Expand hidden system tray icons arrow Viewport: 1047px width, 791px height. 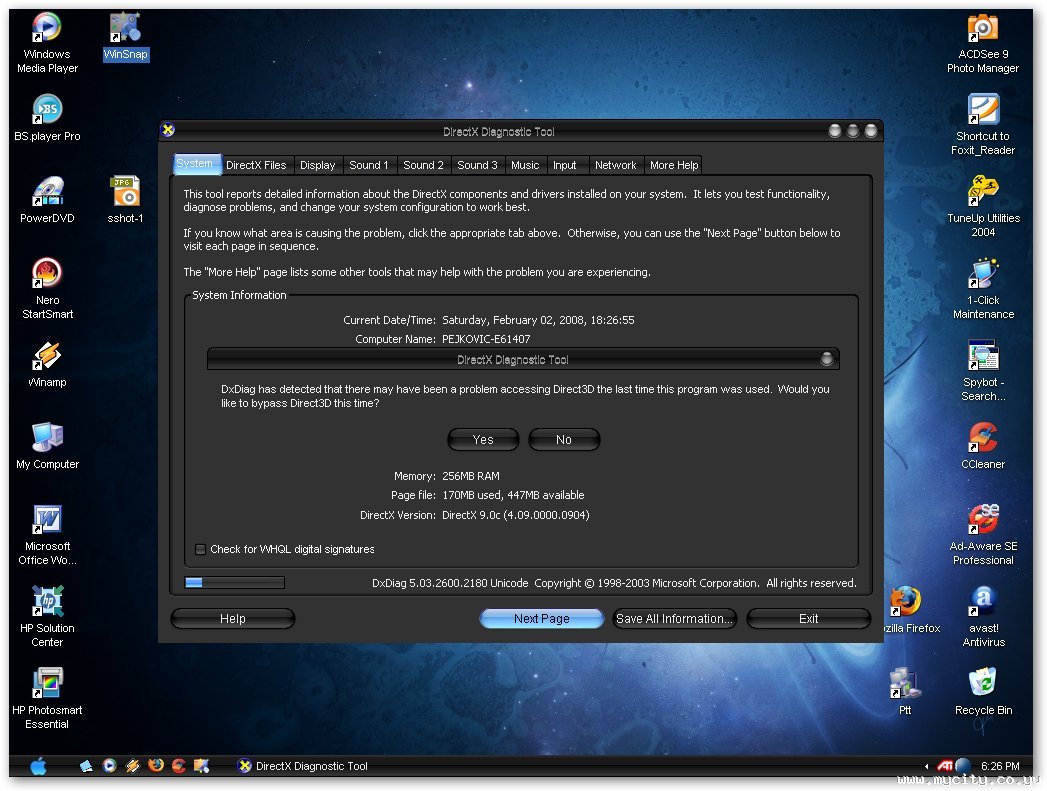926,766
